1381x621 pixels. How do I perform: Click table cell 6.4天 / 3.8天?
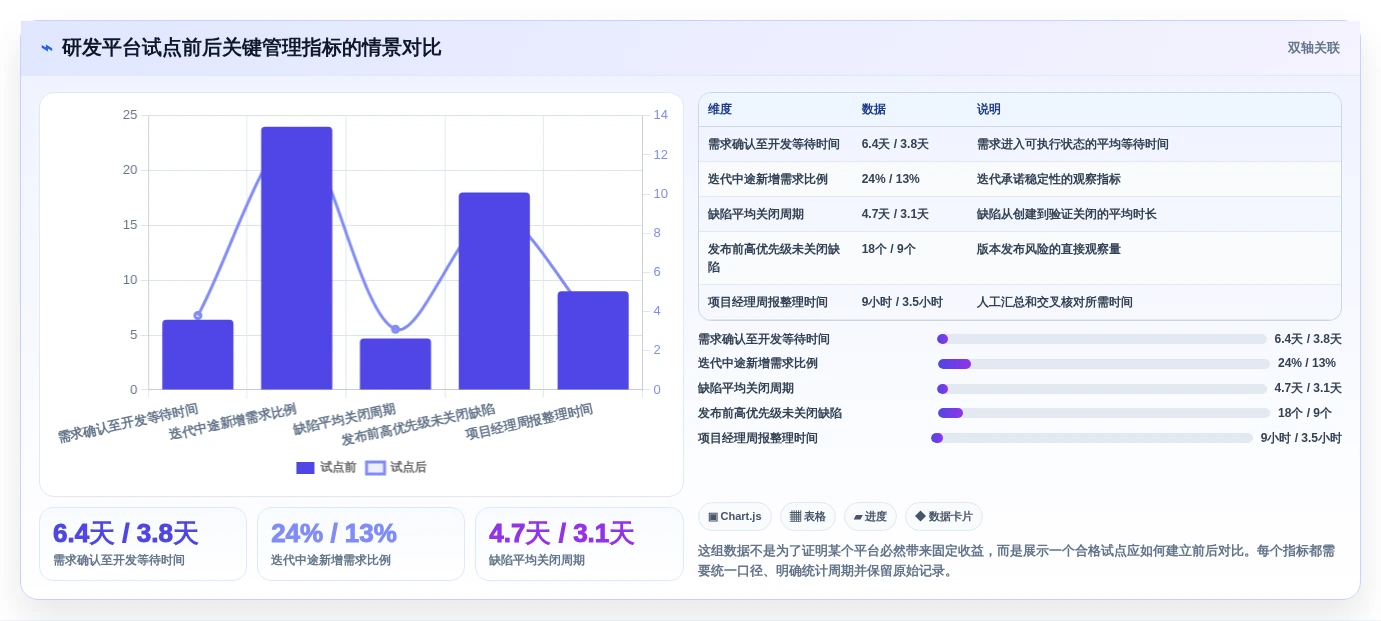click(x=895, y=144)
